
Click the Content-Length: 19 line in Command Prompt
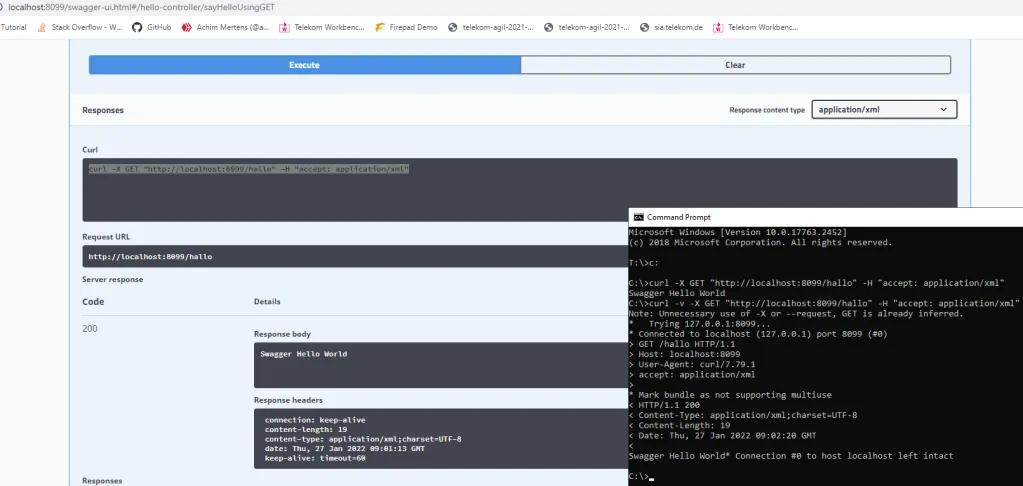tap(679, 425)
